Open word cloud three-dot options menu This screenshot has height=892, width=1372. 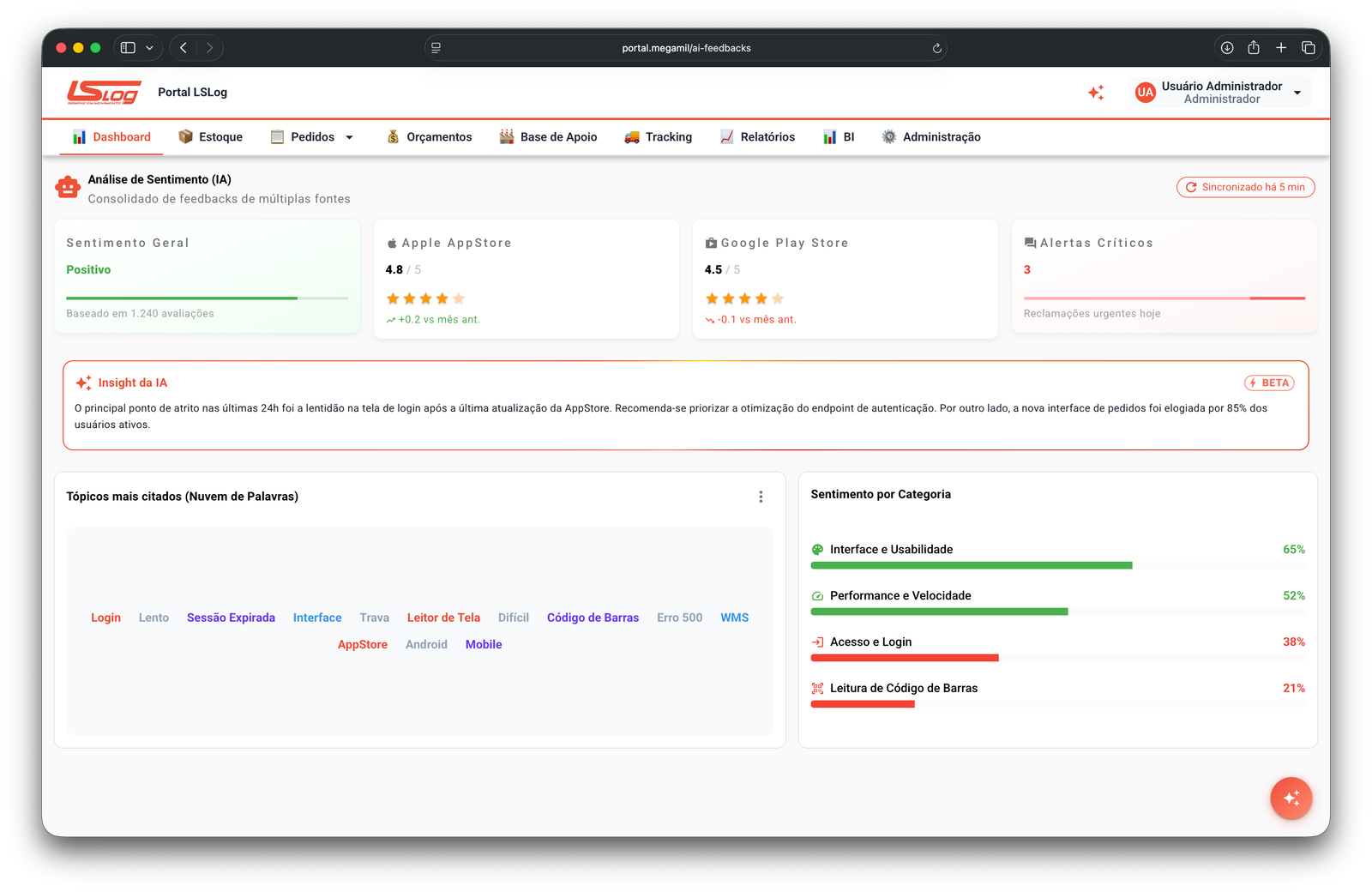(x=761, y=497)
